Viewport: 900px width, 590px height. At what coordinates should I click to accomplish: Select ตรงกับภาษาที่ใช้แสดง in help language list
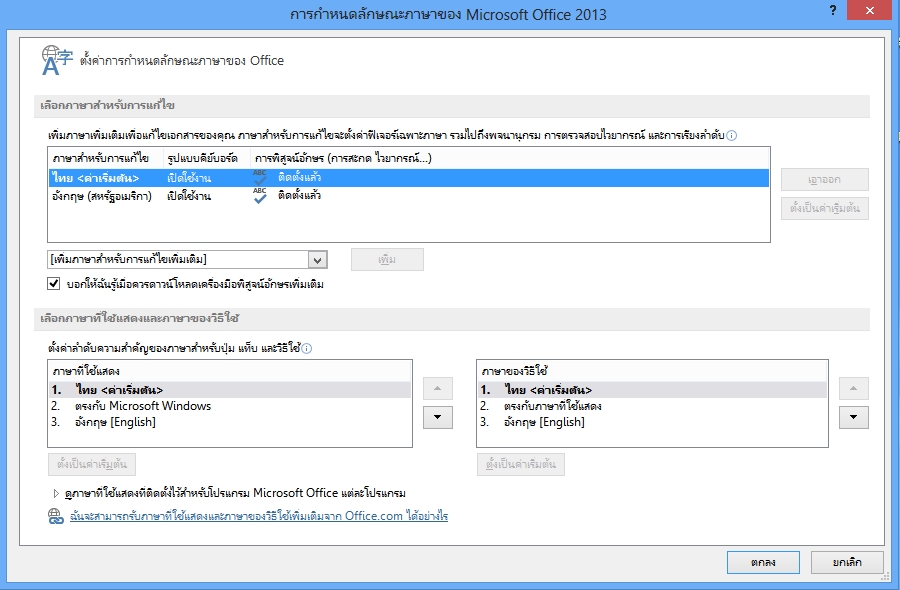click(x=652, y=406)
